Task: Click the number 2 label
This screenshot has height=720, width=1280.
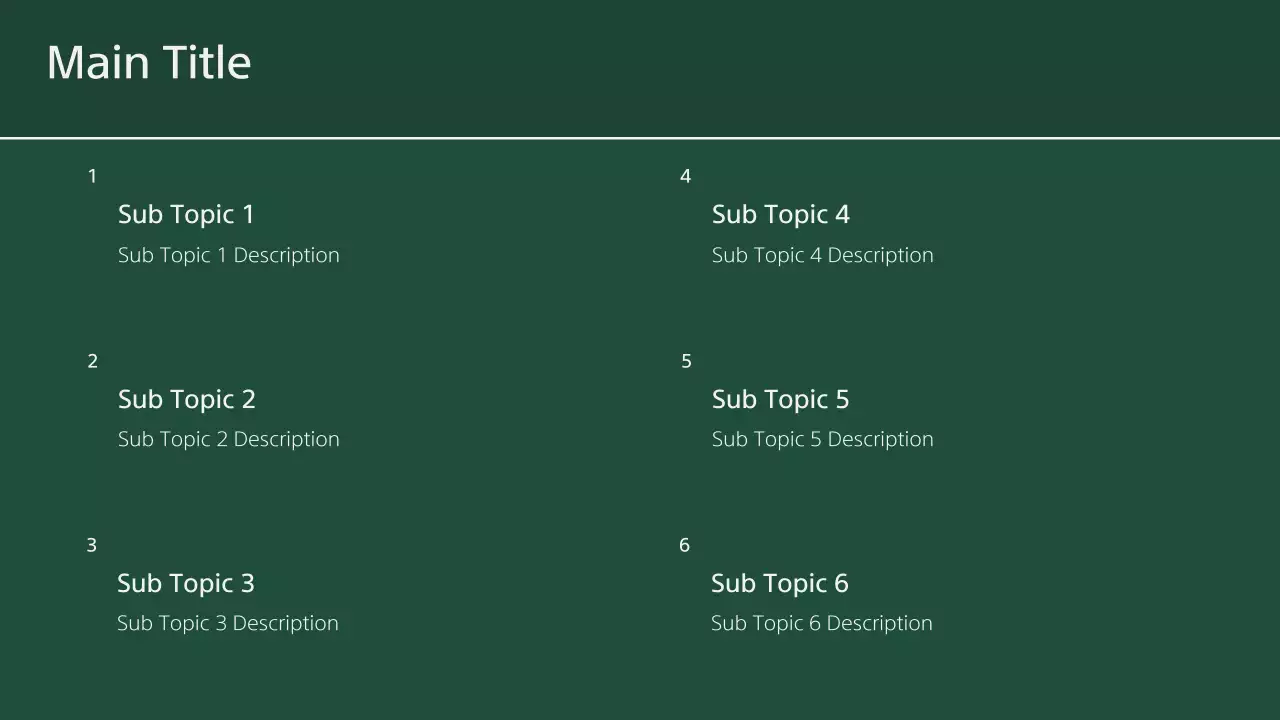Action: coord(92,361)
